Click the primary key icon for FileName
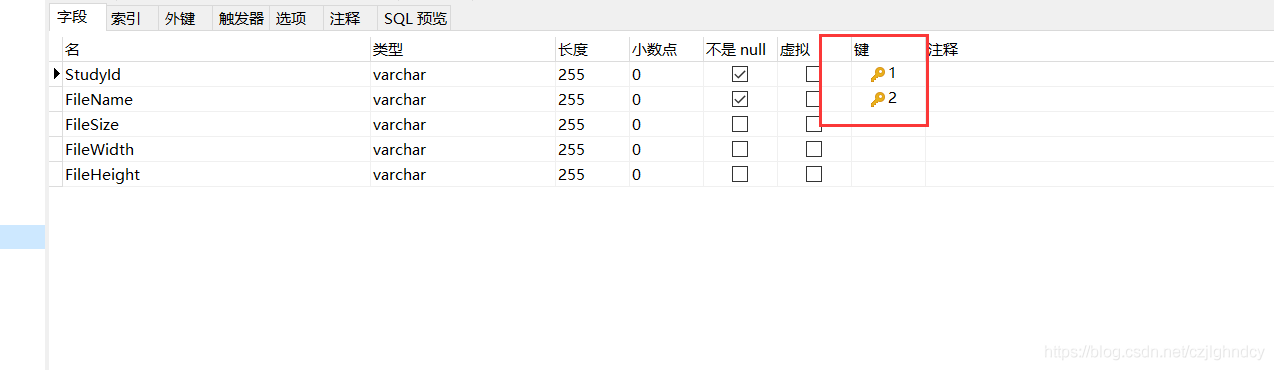 878,99
